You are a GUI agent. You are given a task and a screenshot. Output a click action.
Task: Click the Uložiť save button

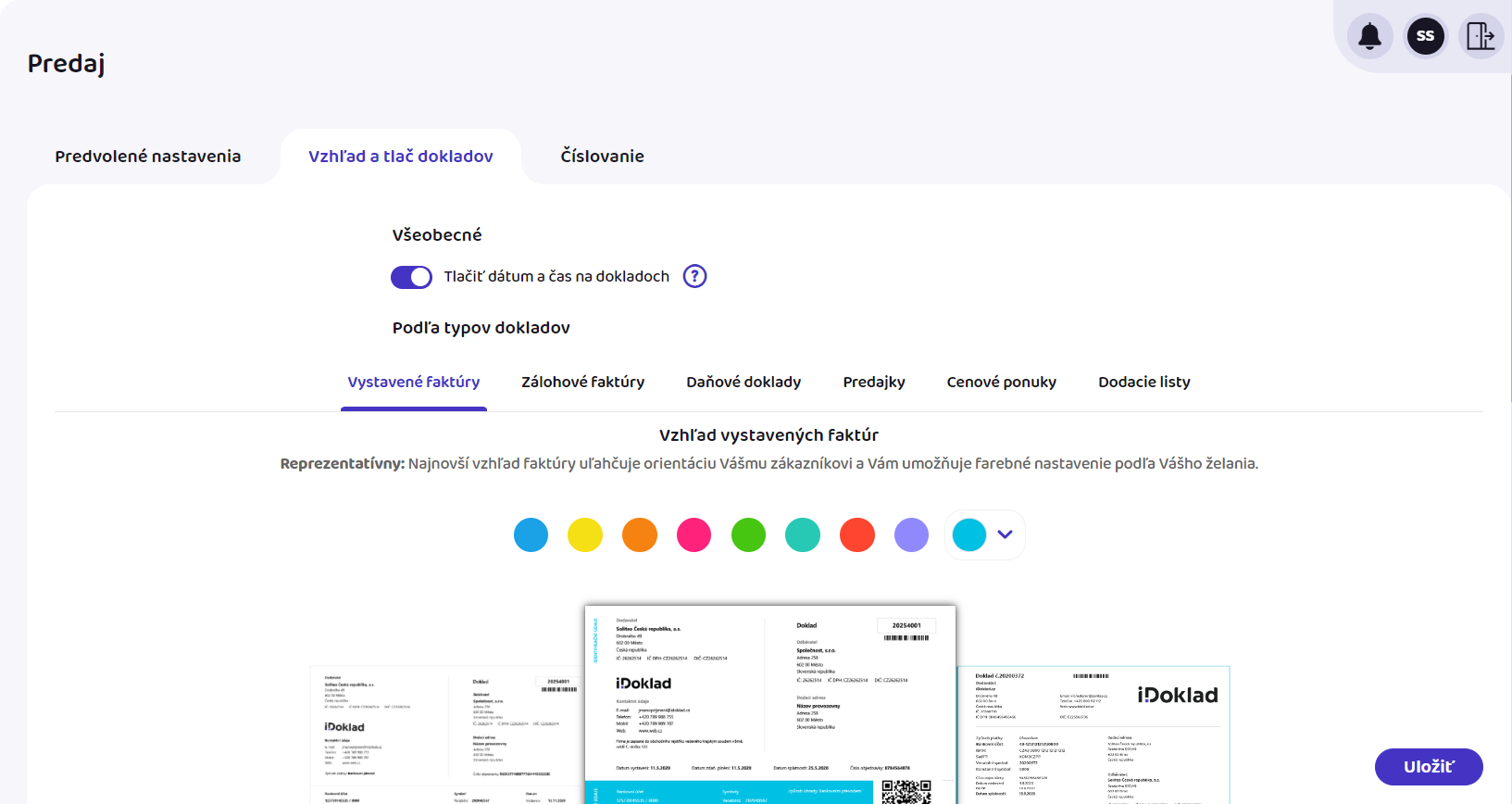[1428, 767]
